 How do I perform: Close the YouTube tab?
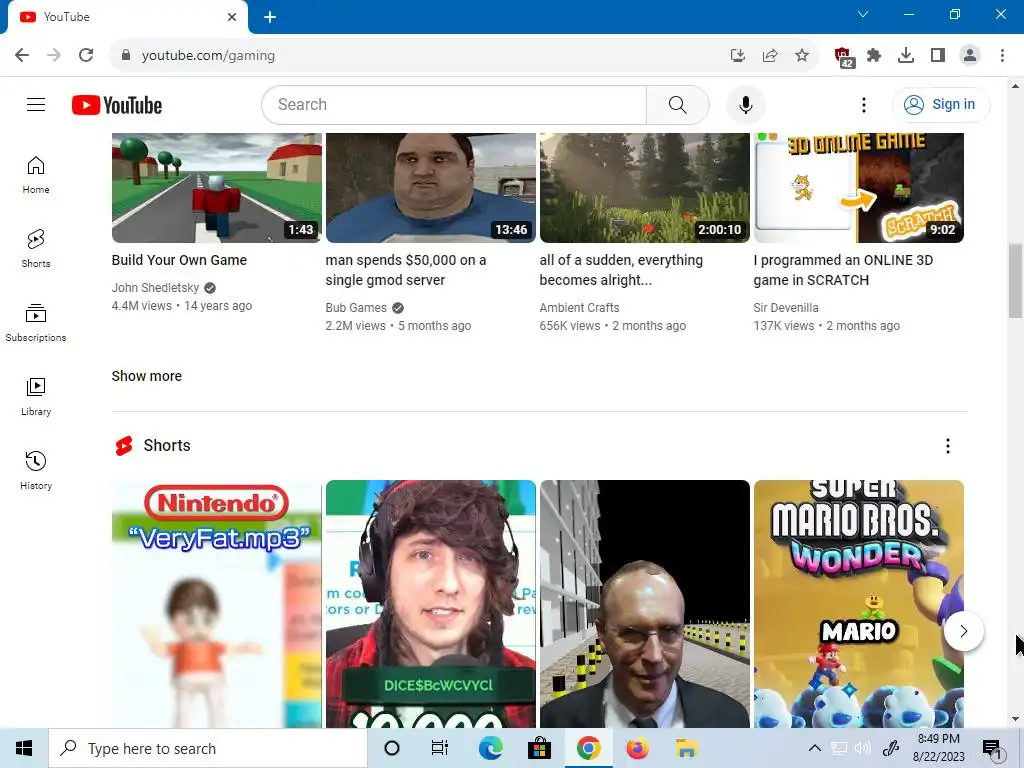point(232,17)
